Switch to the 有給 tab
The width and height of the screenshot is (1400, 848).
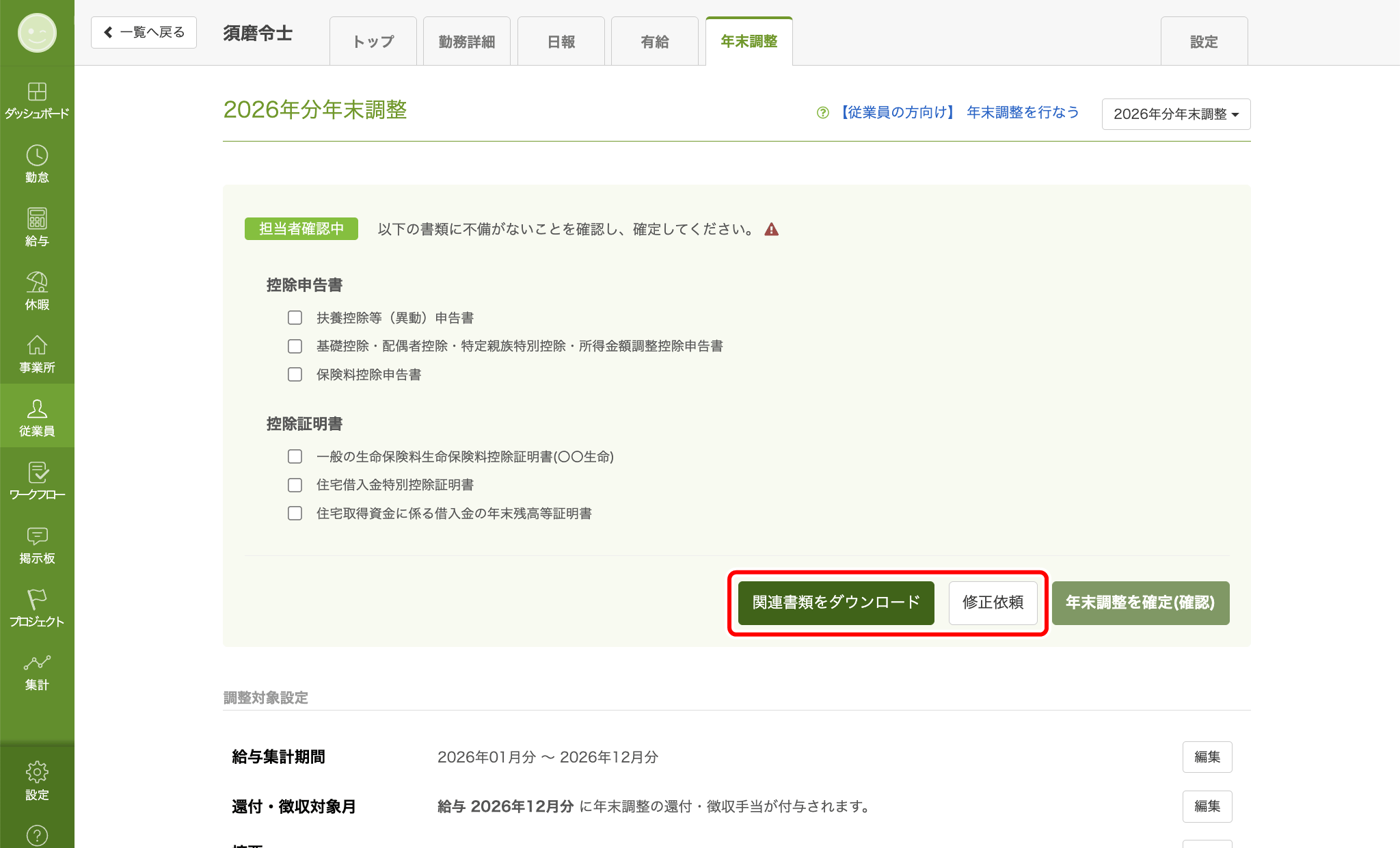click(655, 42)
